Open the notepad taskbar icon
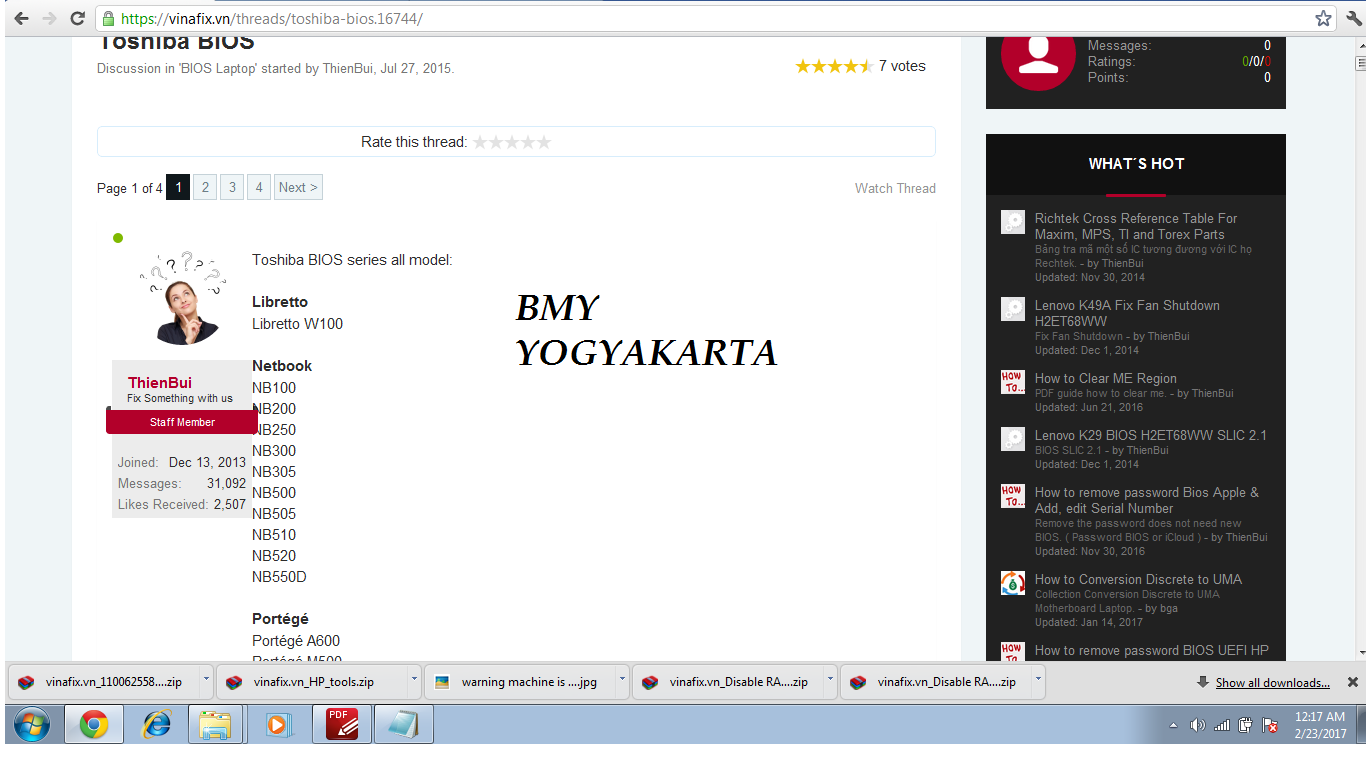 coord(403,724)
